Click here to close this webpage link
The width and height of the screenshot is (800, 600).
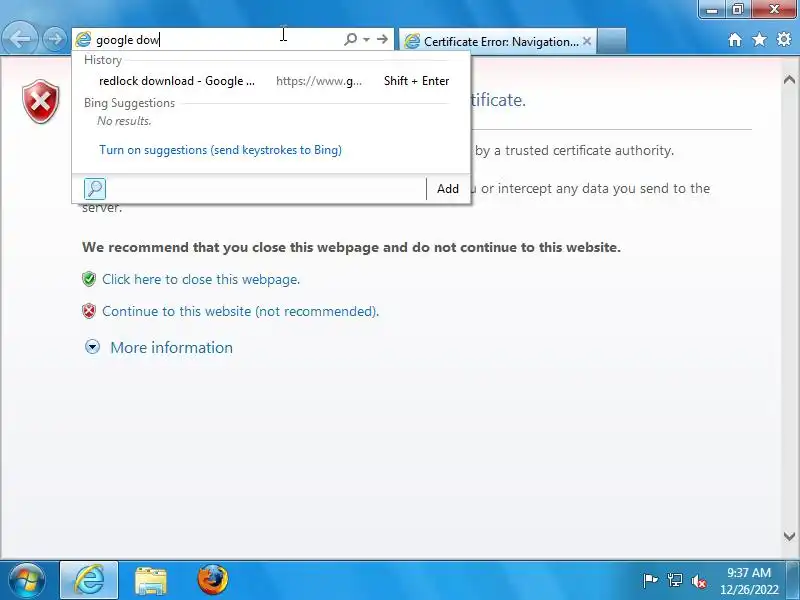point(201,279)
